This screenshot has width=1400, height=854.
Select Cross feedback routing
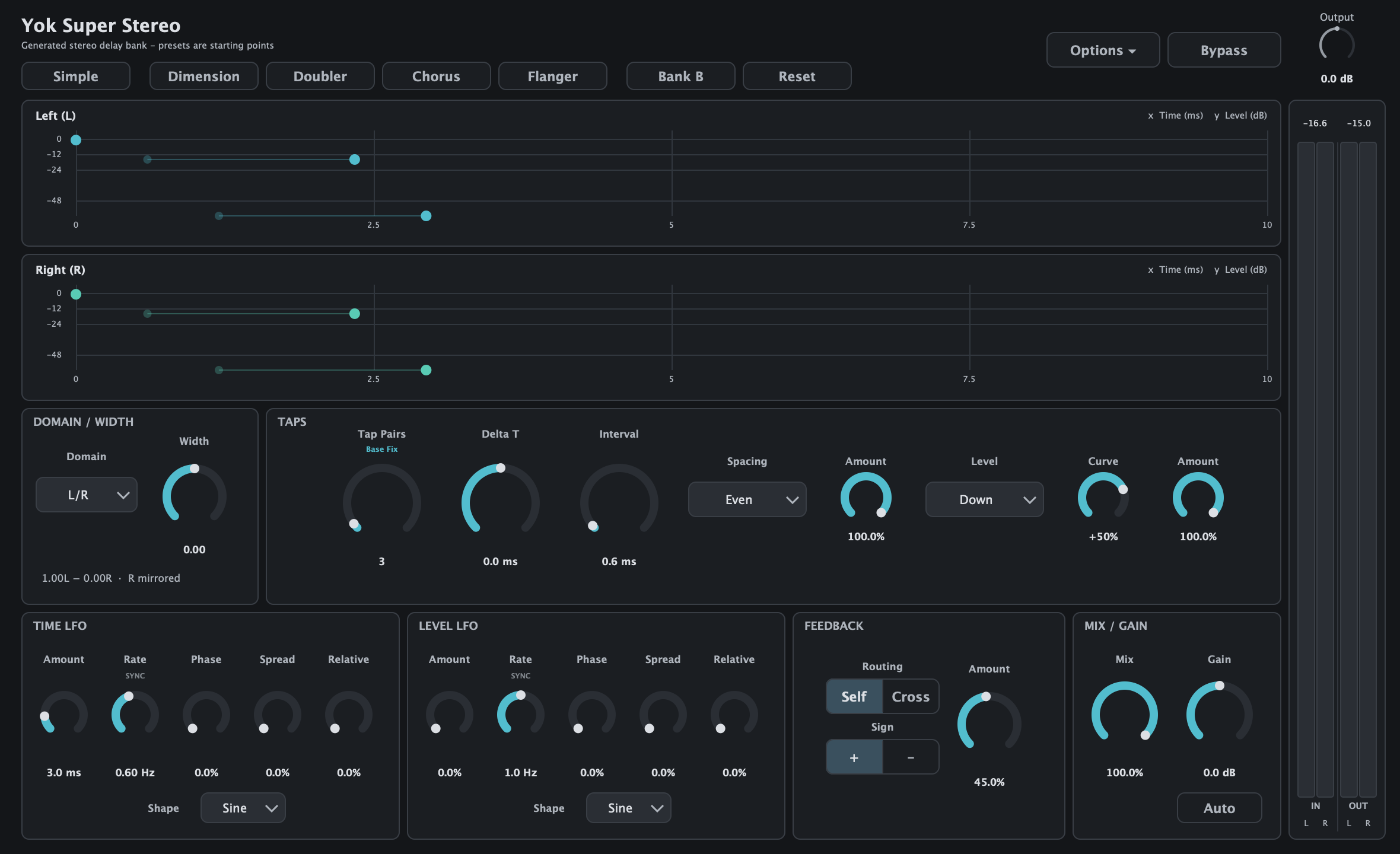coord(911,697)
